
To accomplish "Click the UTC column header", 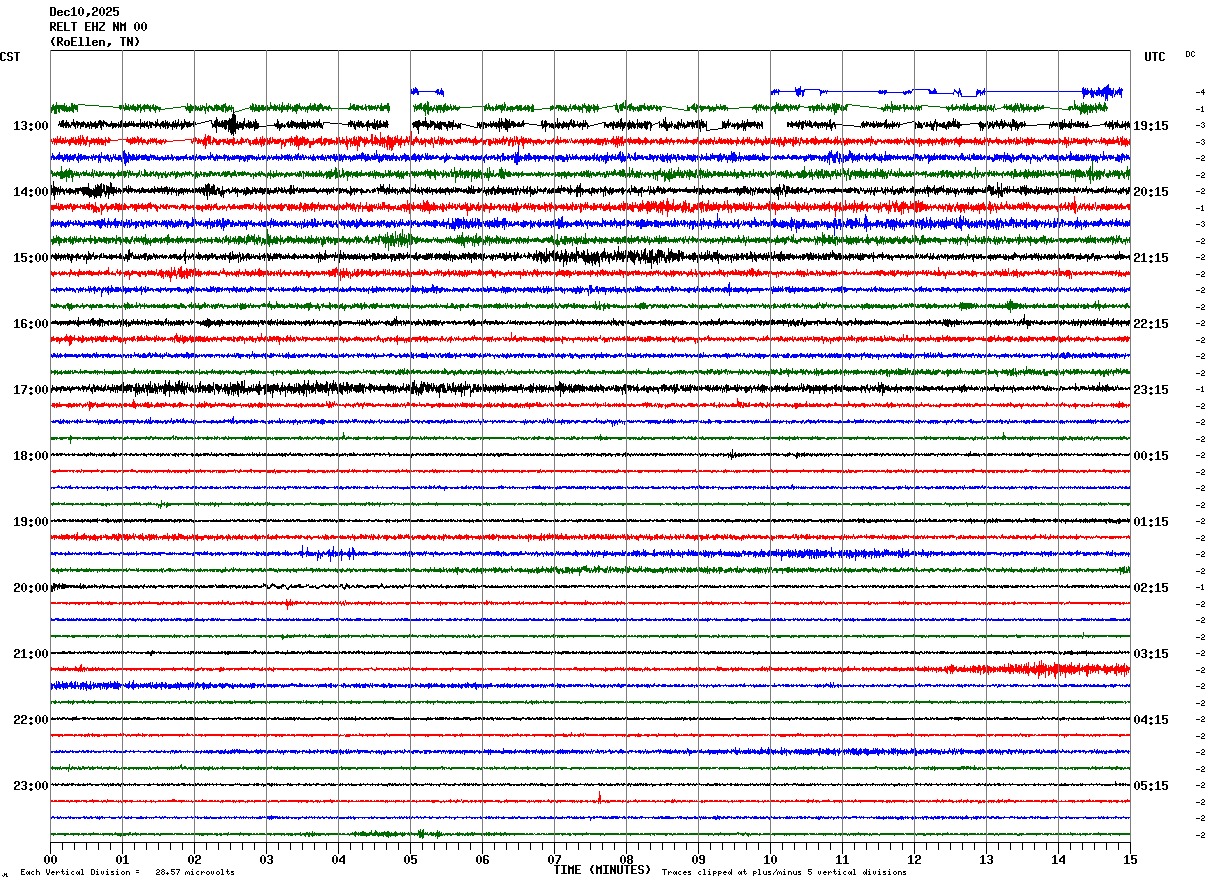I will 1155,57.
